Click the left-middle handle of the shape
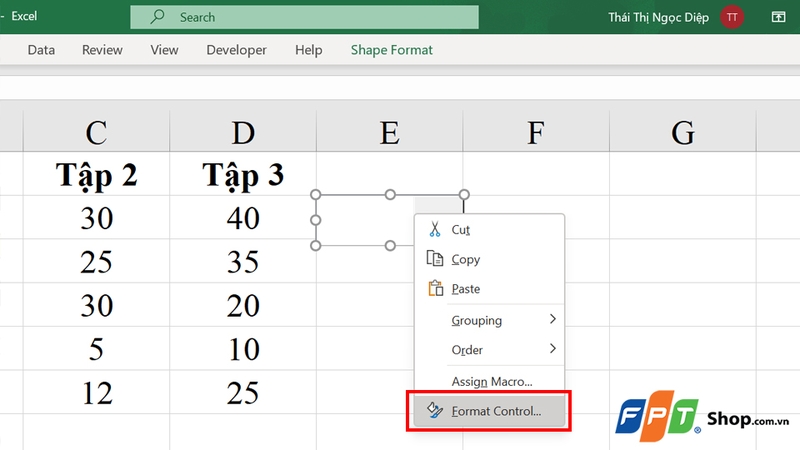The width and height of the screenshot is (800, 450). (x=316, y=220)
